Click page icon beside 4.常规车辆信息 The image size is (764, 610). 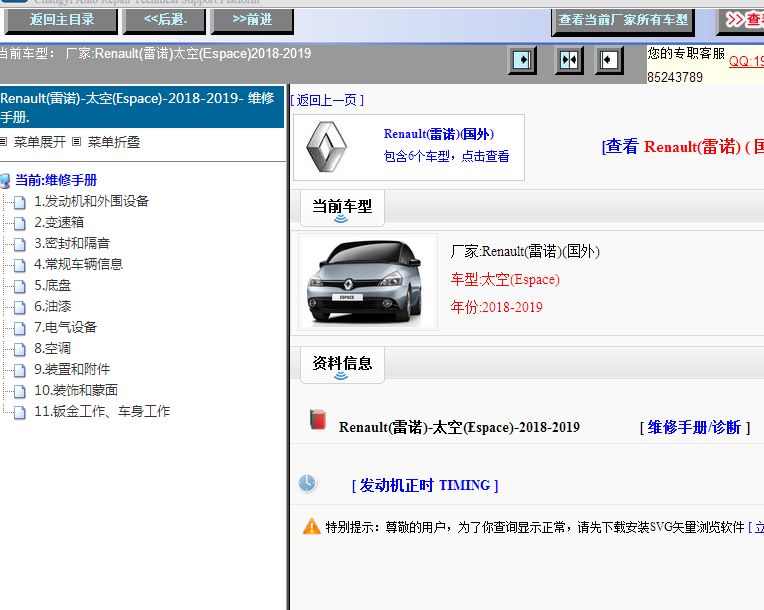click(20, 265)
